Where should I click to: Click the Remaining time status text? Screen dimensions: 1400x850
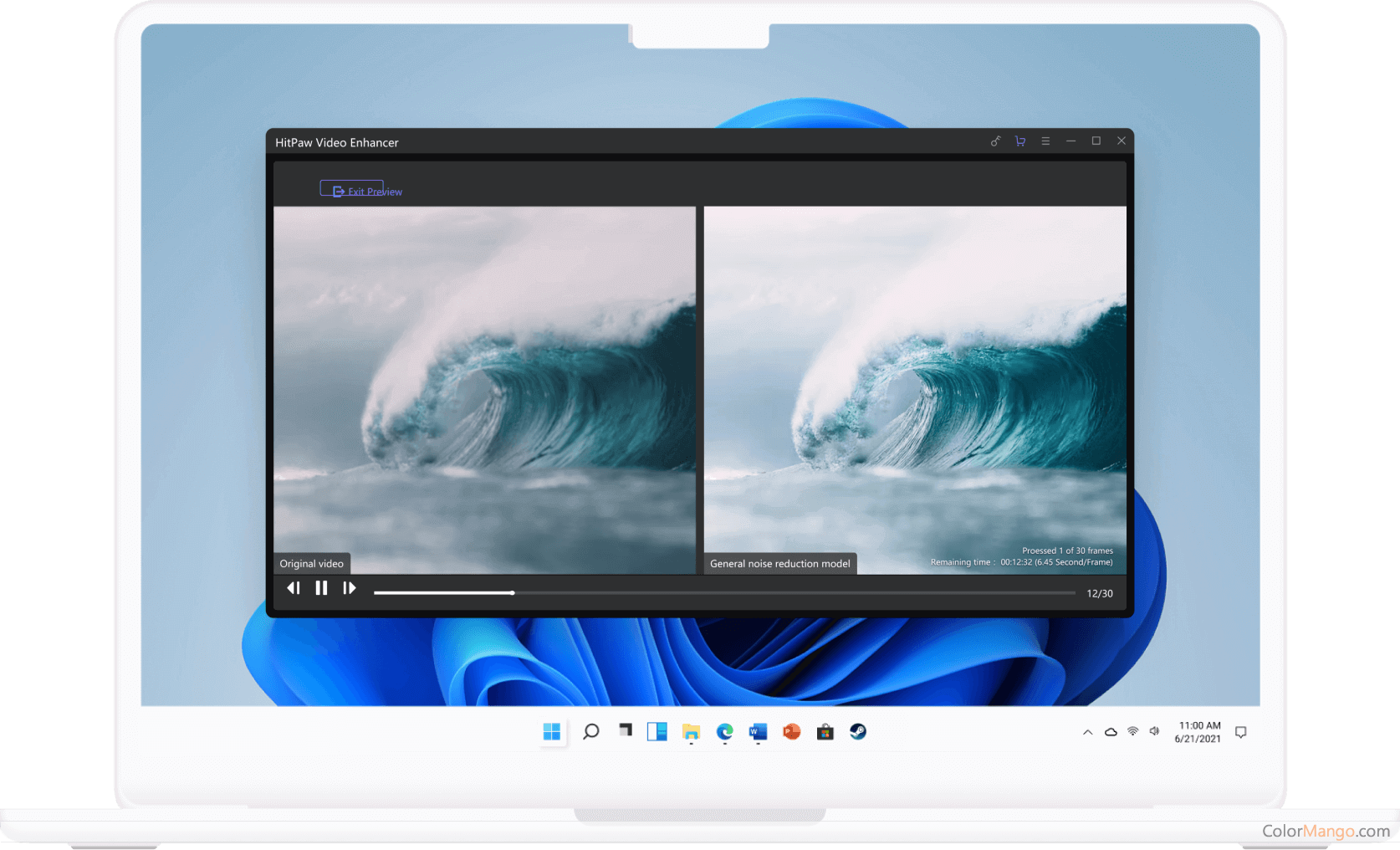point(1021,562)
